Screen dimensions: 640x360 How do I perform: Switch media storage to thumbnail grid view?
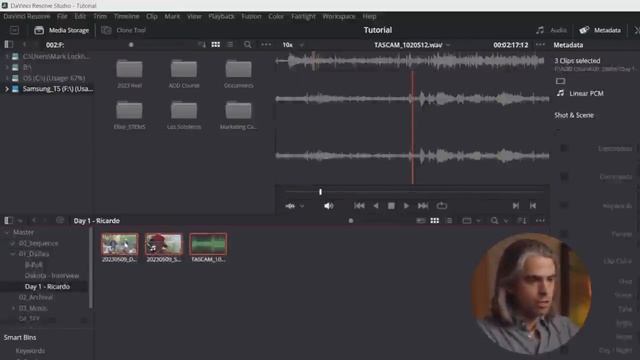pos(216,44)
